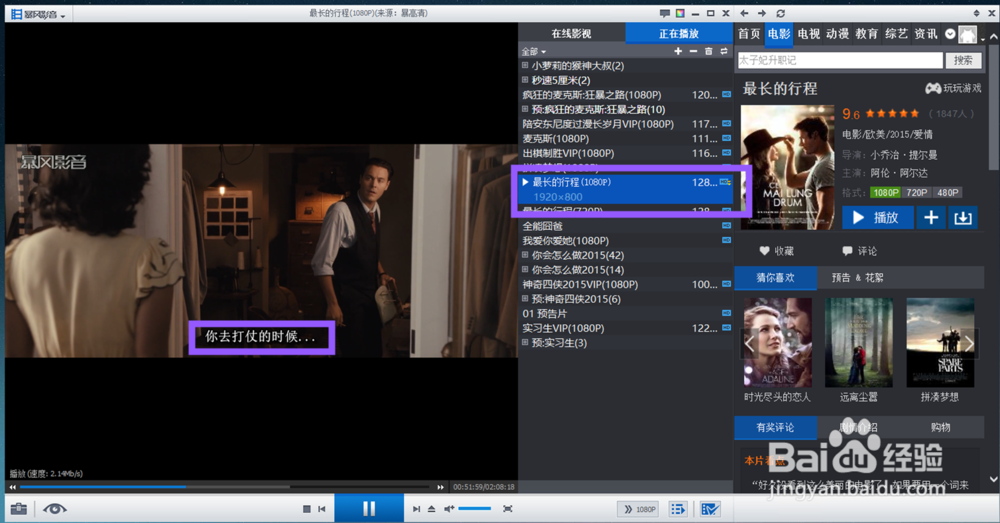Click the blue 播放 button
The width and height of the screenshot is (1000, 523).
click(878, 217)
